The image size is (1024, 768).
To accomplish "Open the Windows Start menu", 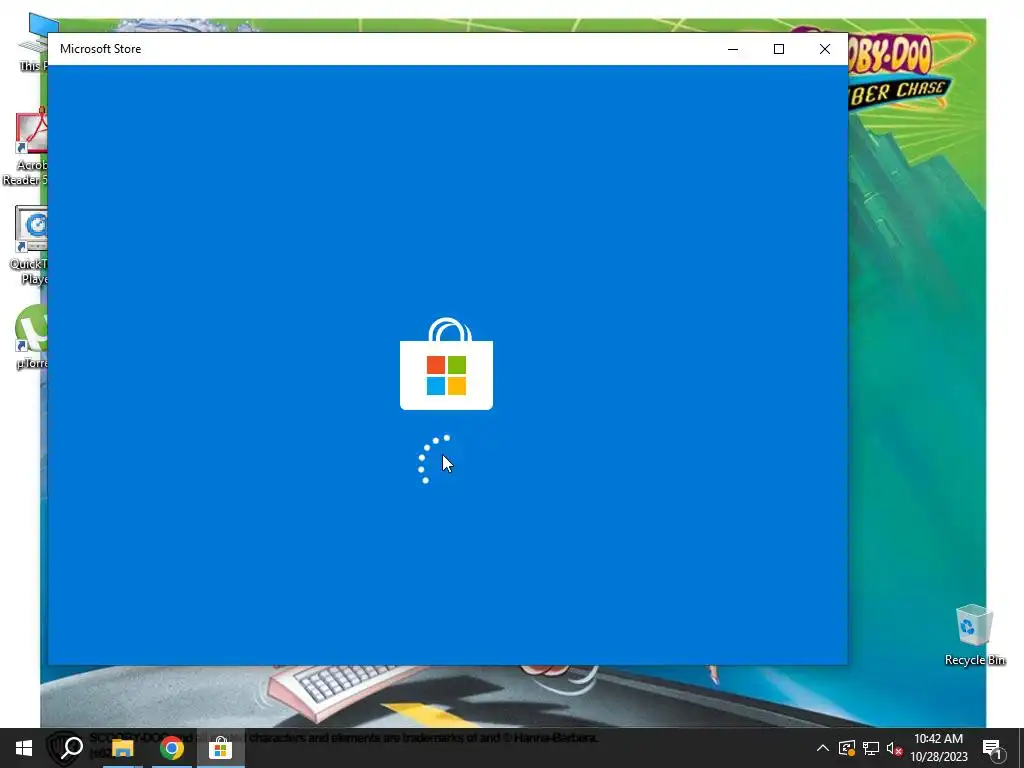I will pyautogui.click(x=24, y=748).
